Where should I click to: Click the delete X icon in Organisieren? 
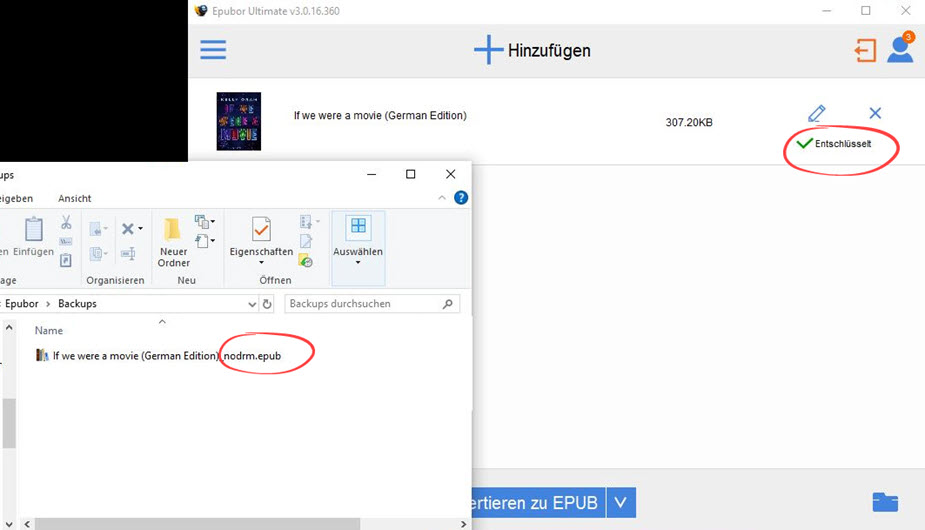[x=127, y=229]
